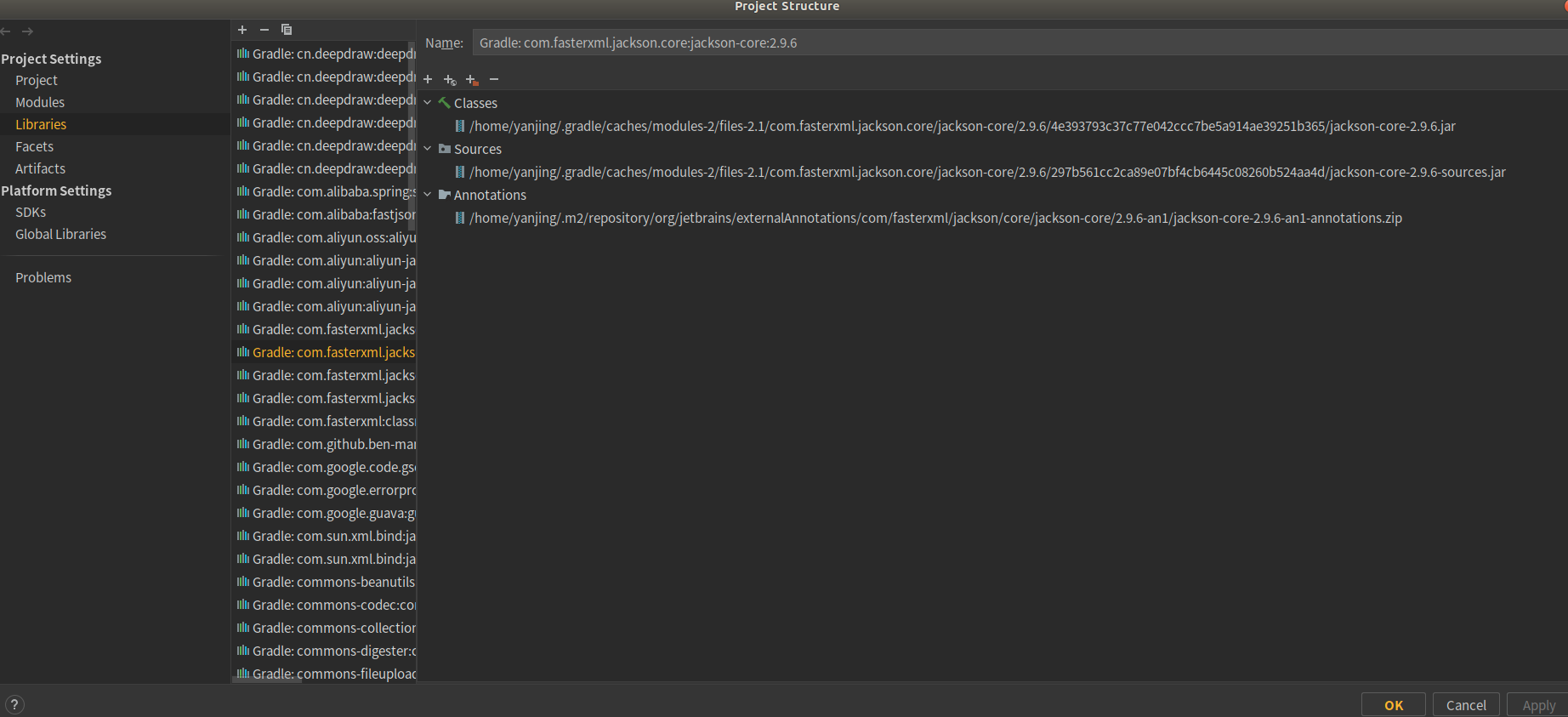Click the Apply button
Viewport: 1568px width, 717px height.
click(1537, 705)
